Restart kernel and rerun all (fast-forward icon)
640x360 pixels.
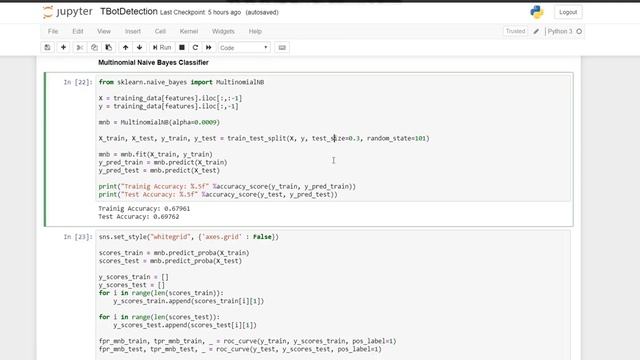pos(209,47)
